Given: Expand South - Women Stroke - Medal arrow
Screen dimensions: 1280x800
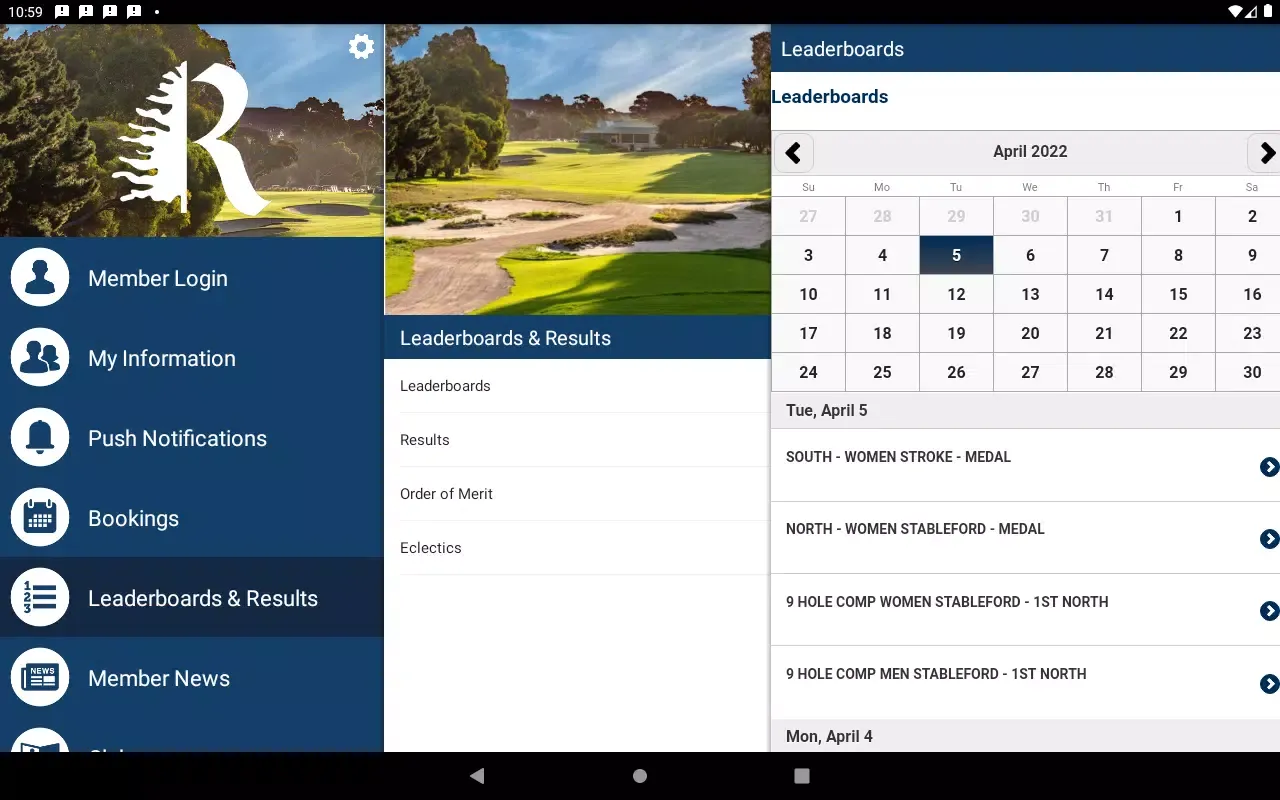Looking at the screenshot, I should point(1269,467).
